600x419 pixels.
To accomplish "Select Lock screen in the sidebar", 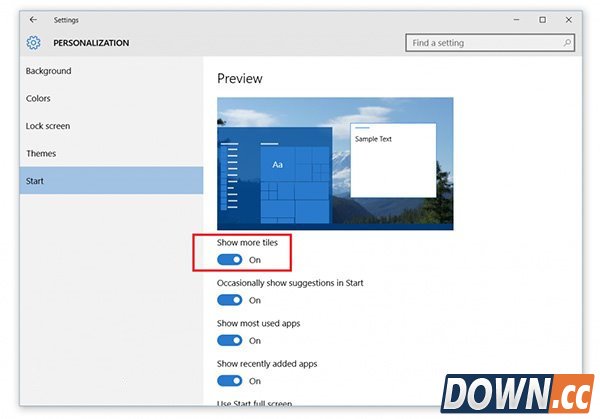I will coord(48,126).
